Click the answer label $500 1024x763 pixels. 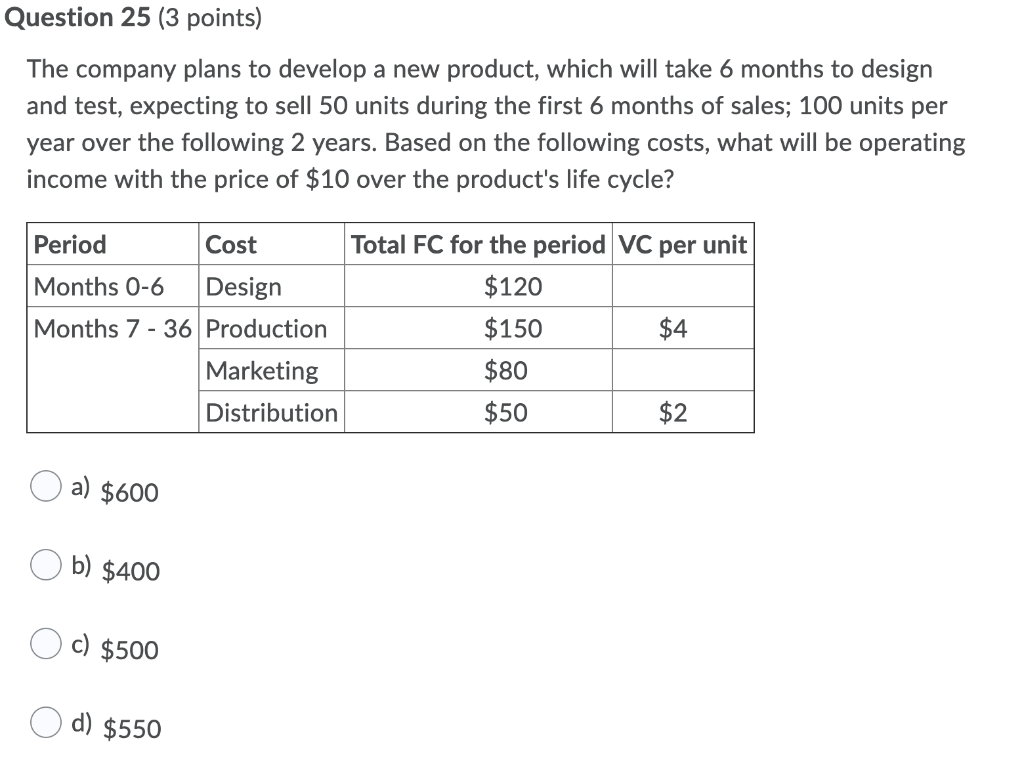[x=130, y=650]
